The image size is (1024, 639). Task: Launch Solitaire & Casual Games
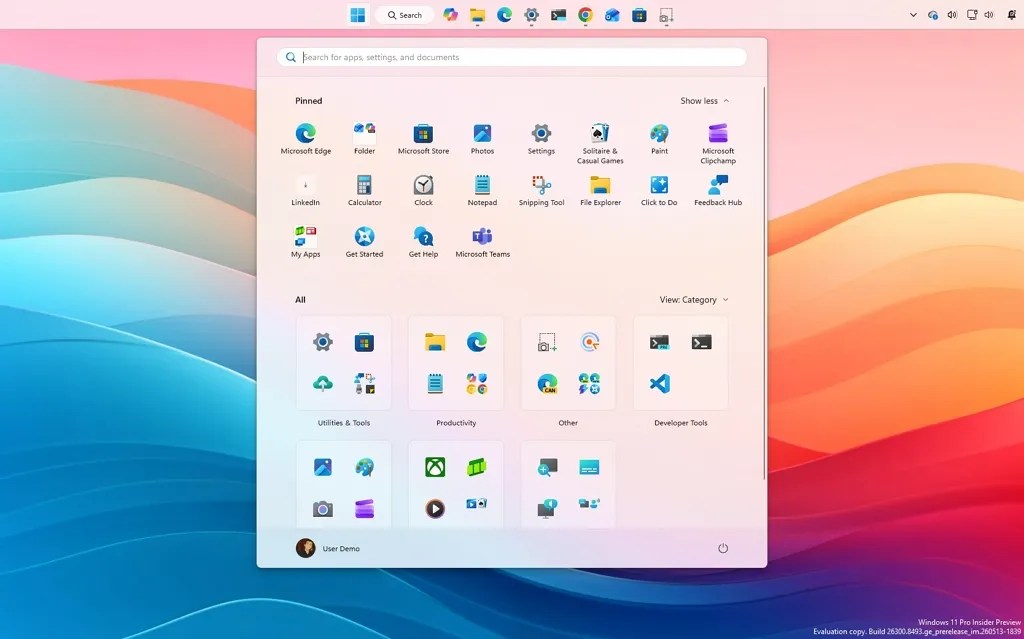[x=600, y=143]
